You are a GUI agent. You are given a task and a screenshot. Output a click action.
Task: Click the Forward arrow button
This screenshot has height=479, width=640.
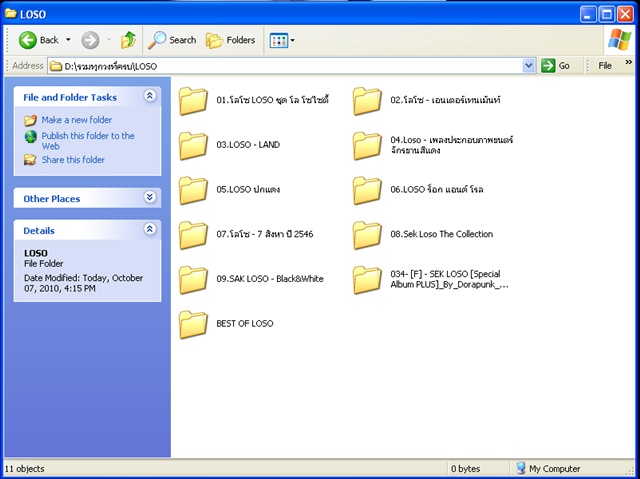click(x=90, y=40)
